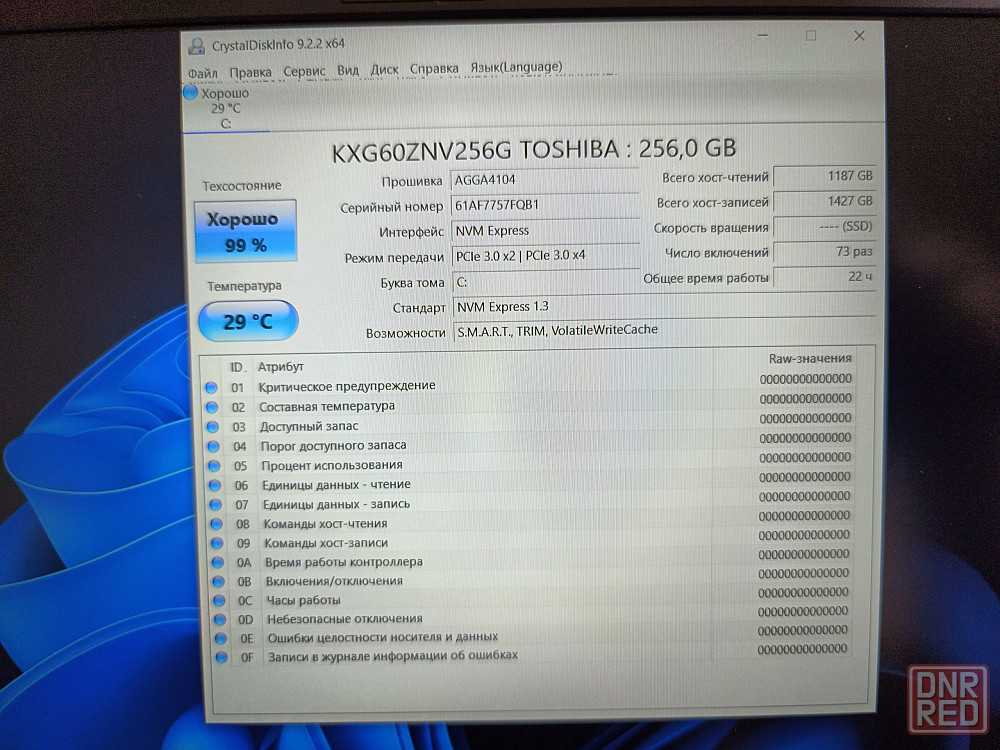Click status icon for Составная температура row
Viewport: 1000px width, 750px height.
click(x=212, y=407)
